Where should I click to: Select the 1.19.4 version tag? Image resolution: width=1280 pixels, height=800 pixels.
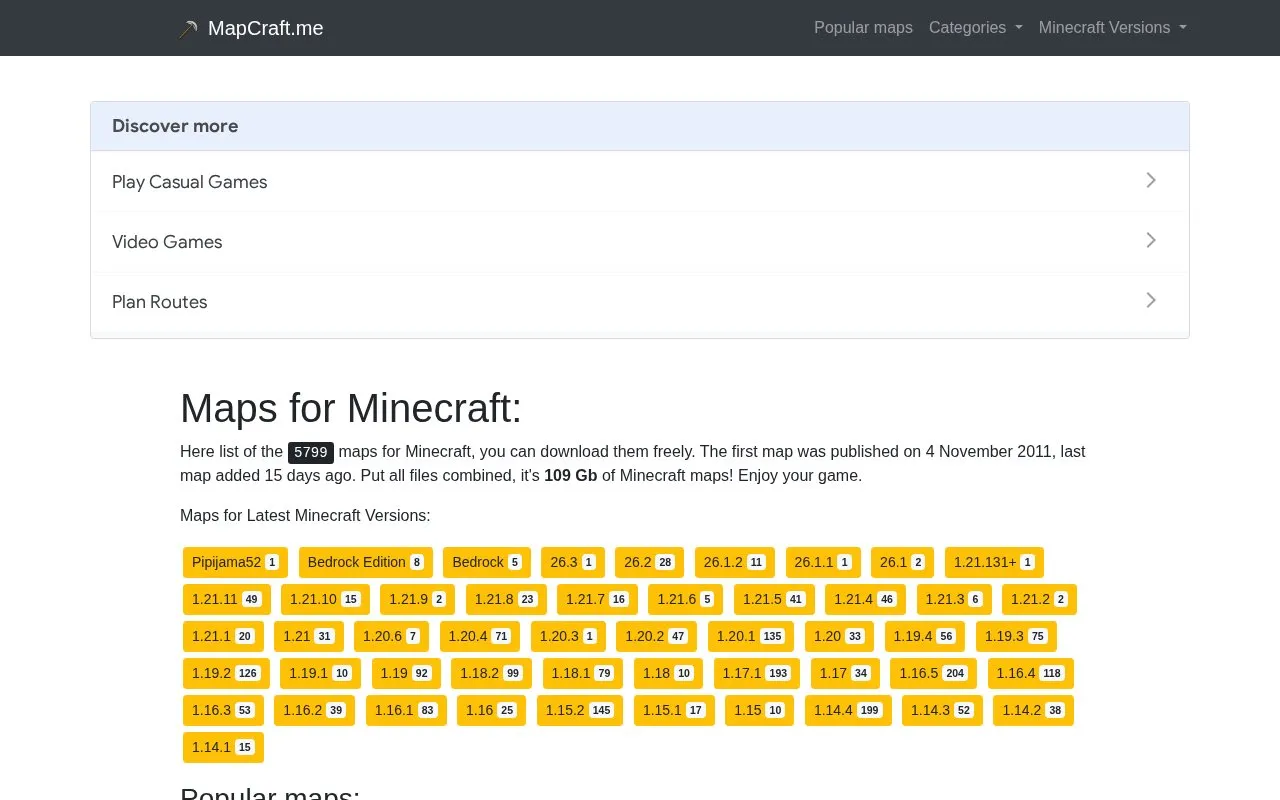[x=925, y=636]
